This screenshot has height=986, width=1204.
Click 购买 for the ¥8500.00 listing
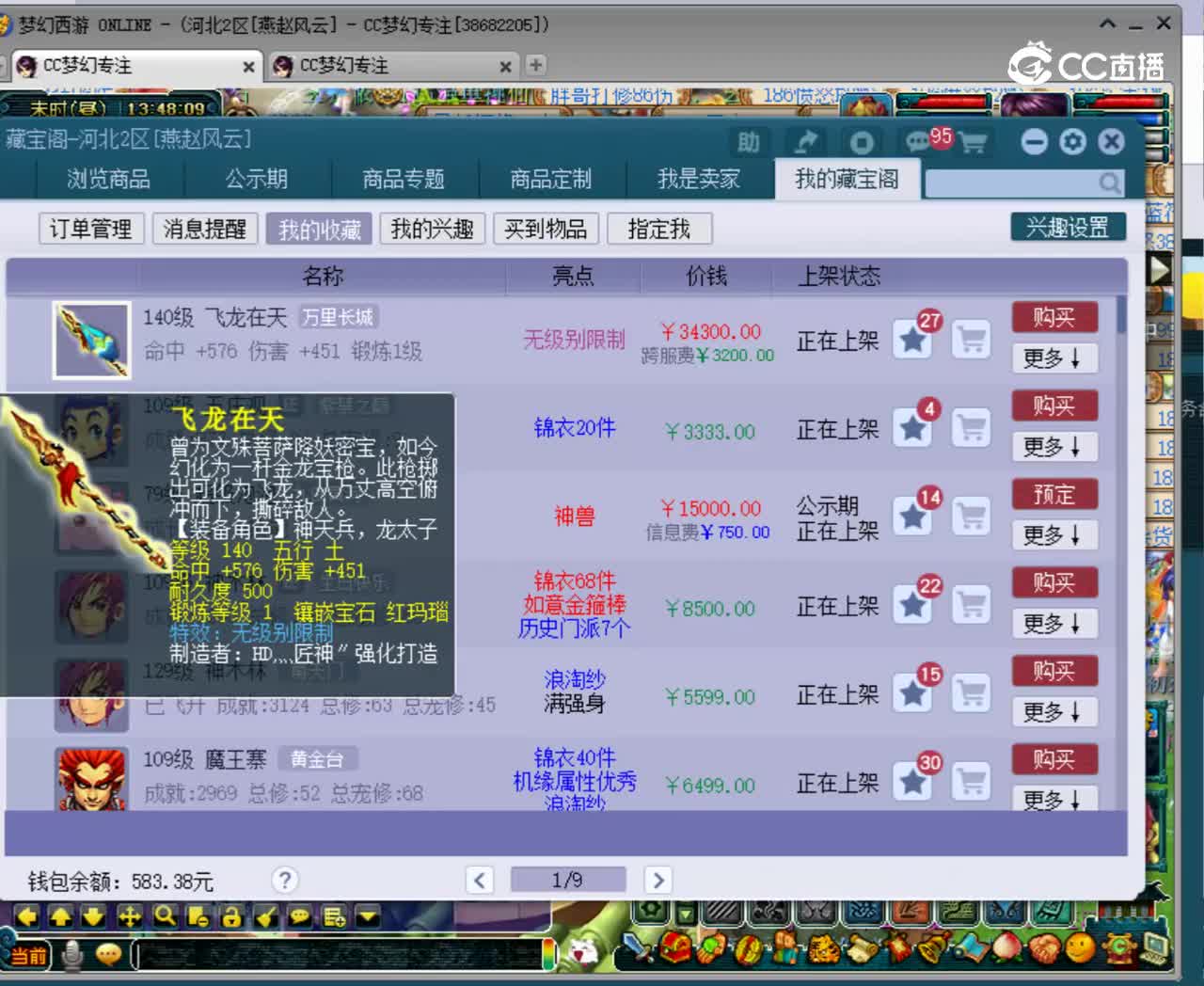1054,582
